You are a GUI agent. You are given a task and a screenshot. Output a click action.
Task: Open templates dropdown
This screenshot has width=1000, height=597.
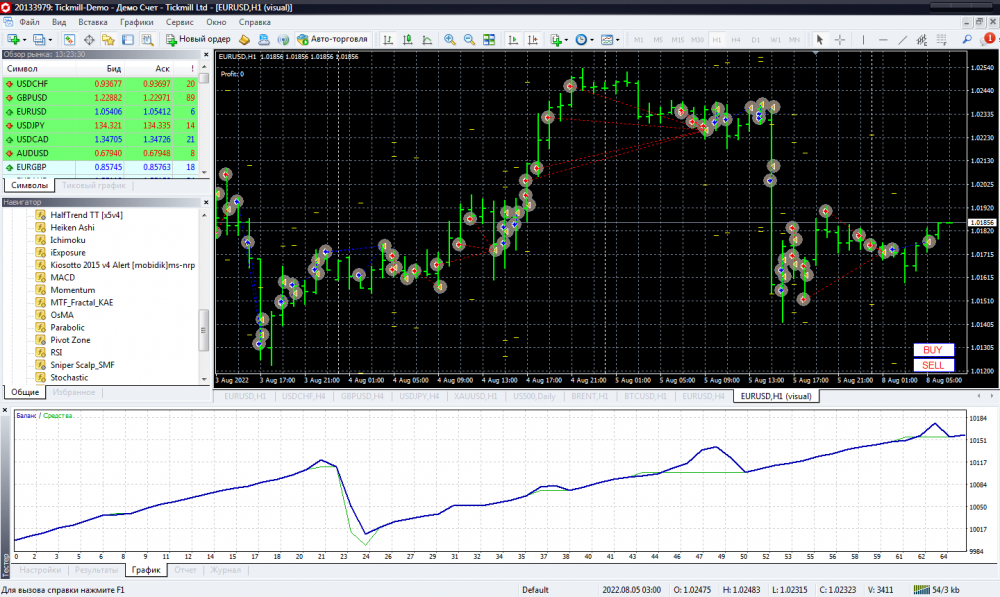[x=617, y=40]
